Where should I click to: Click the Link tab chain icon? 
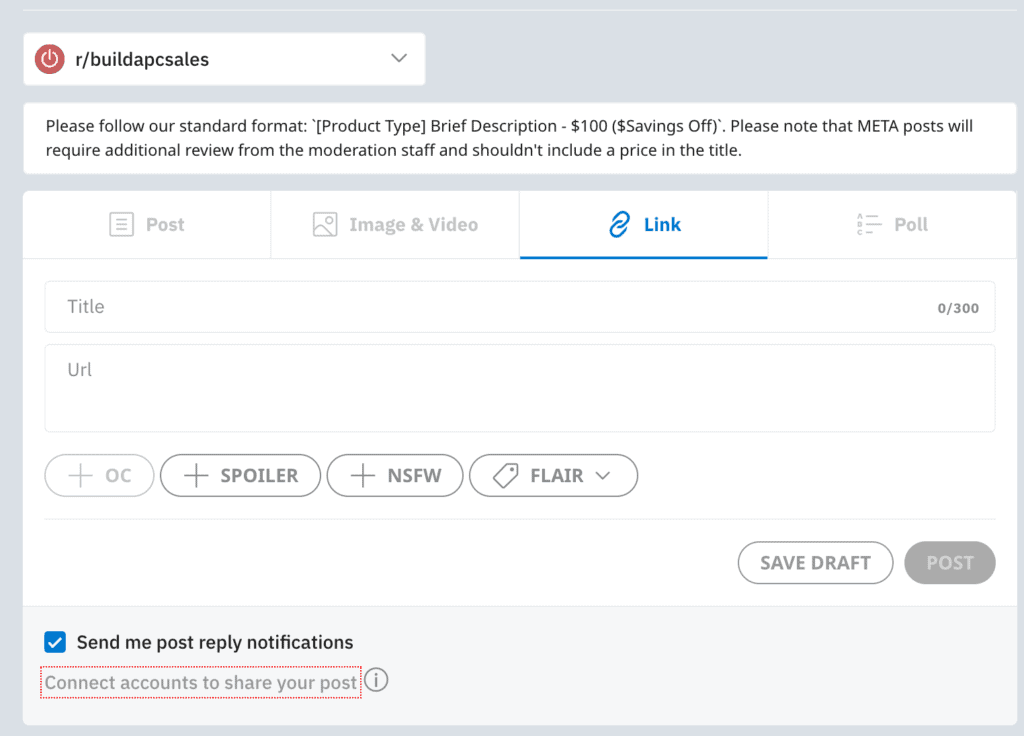[619, 225]
